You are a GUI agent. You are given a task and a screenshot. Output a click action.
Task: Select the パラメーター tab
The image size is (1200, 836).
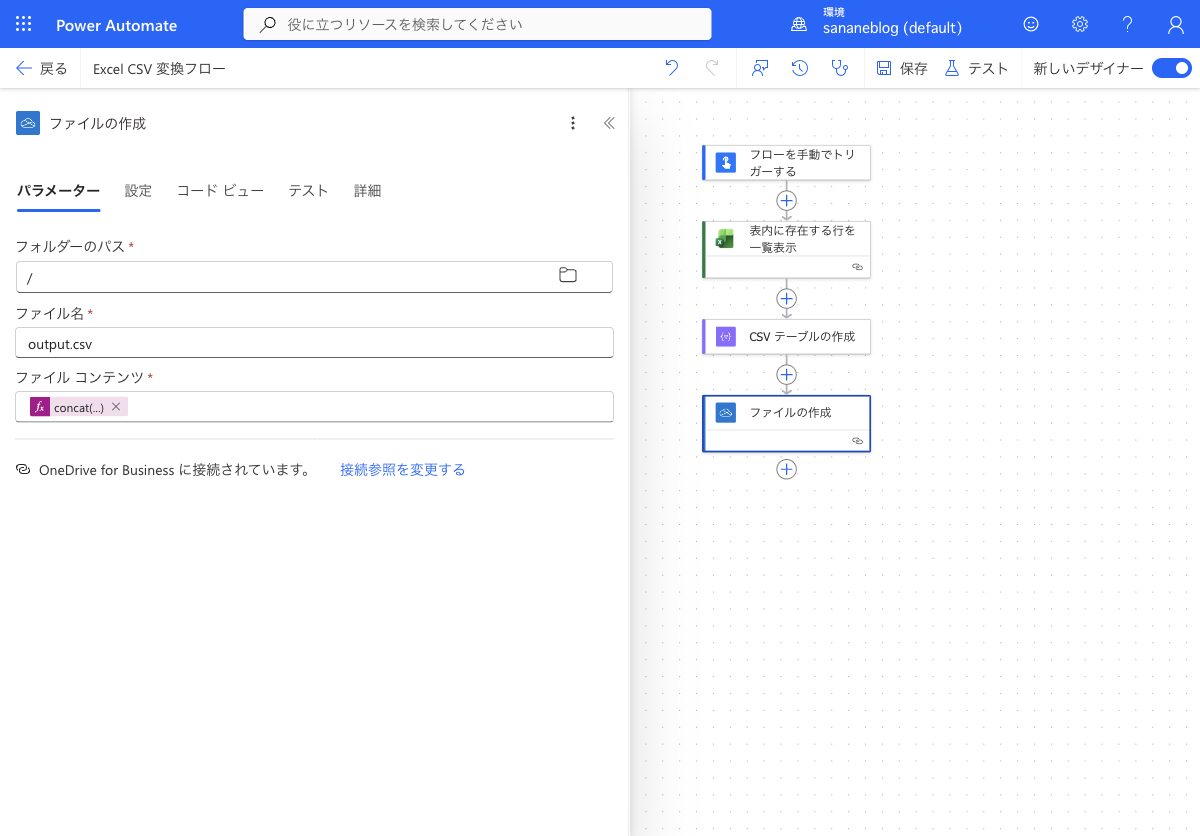click(58, 191)
